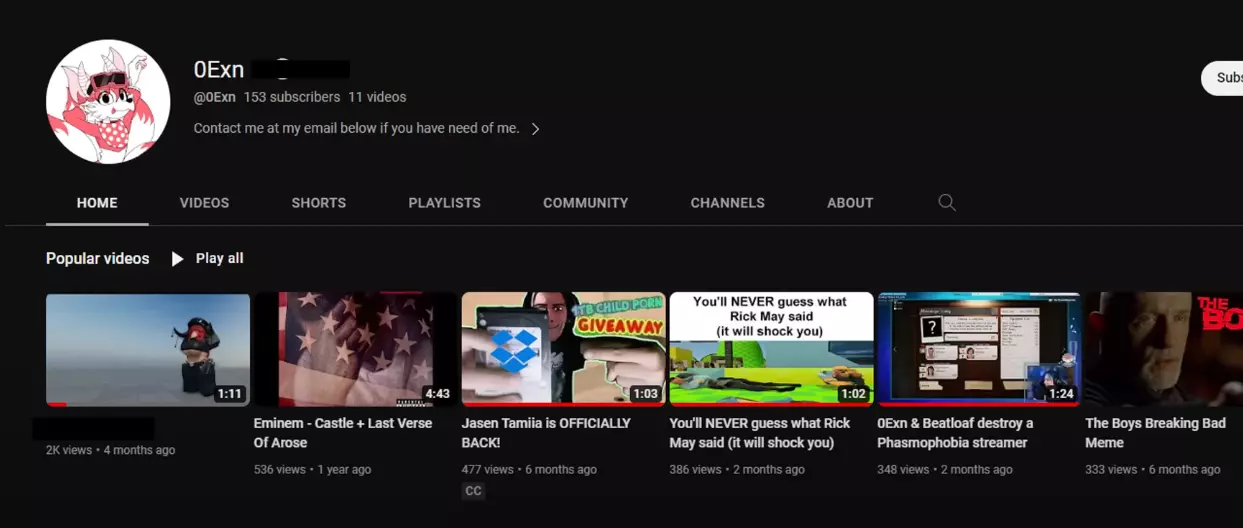Click the 477 views 6 months ago text

[x=529, y=469]
